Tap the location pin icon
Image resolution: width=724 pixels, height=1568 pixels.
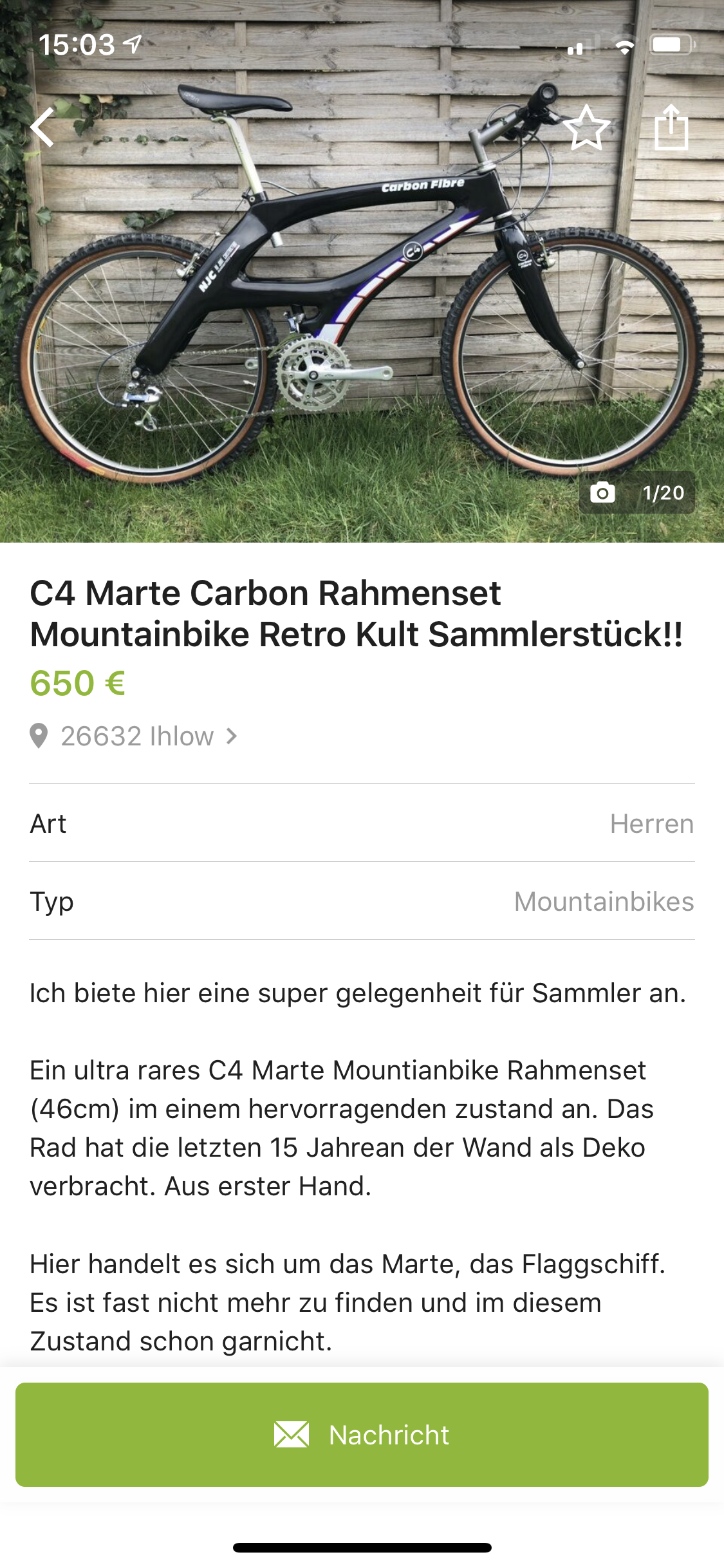tap(39, 736)
